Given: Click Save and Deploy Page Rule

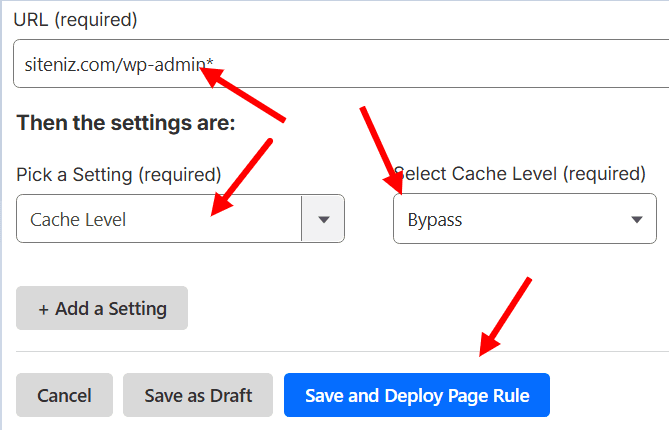Looking at the screenshot, I should 417,395.
